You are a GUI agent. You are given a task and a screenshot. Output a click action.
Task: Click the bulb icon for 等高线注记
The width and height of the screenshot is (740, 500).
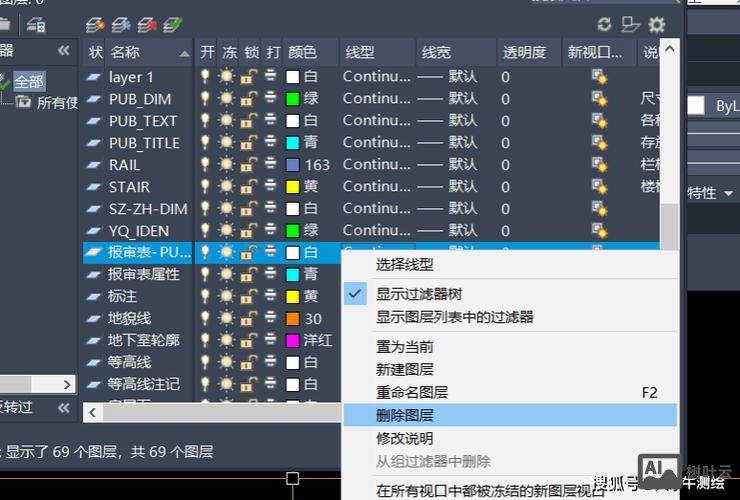tap(205, 384)
